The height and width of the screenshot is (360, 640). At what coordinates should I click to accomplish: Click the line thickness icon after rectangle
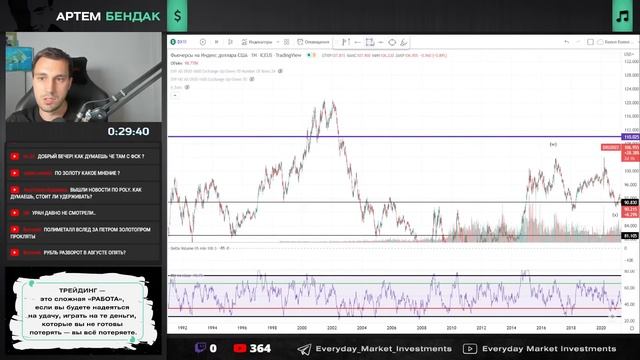(x=380, y=42)
